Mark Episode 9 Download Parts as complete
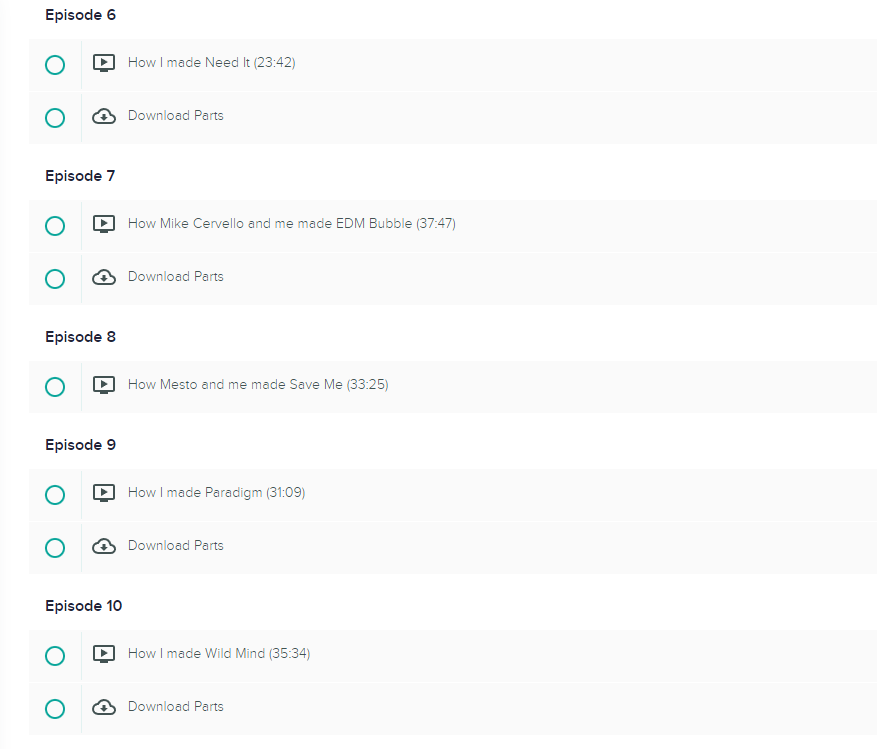The image size is (877, 749). point(55,548)
